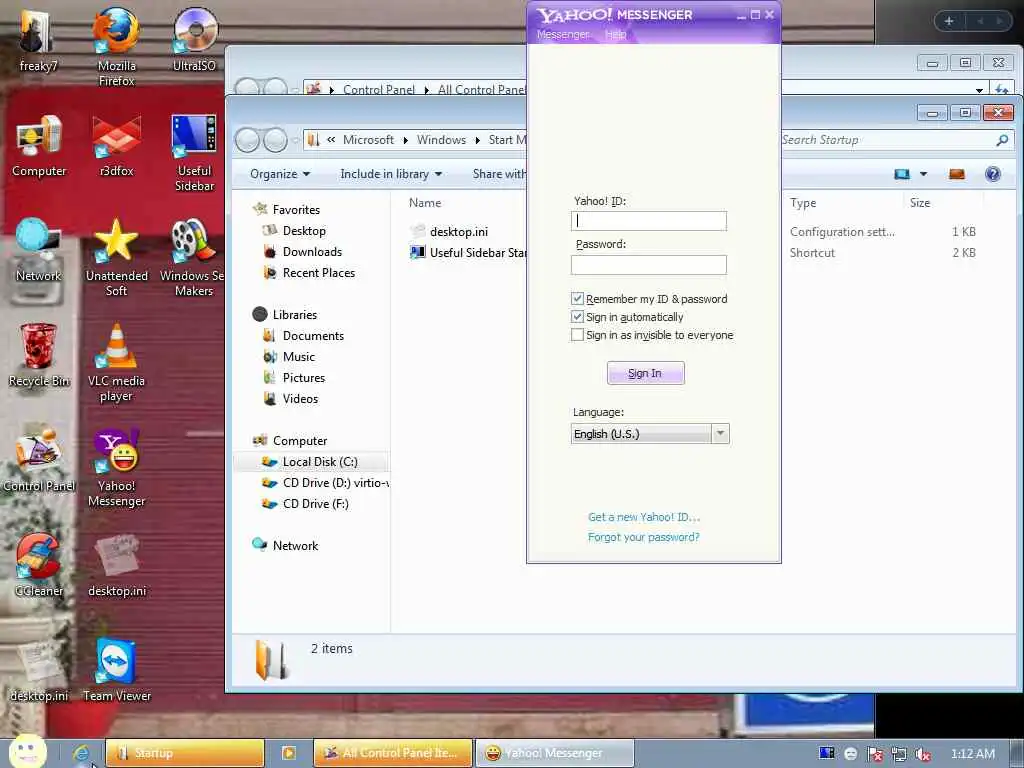Image resolution: width=1024 pixels, height=768 pixels.
Task: Open the CCleaner desktop shortcut
Action: click(x=39, y=565)
